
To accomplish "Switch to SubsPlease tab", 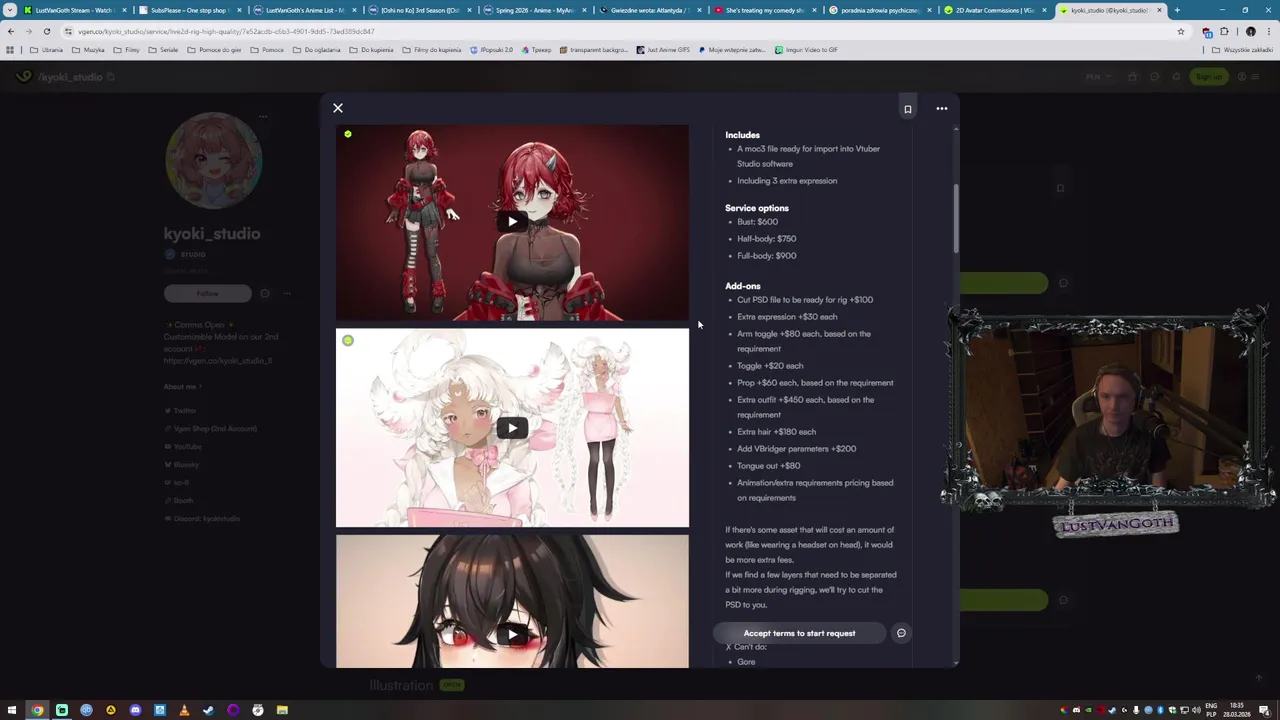I will (x=188, y=10).
